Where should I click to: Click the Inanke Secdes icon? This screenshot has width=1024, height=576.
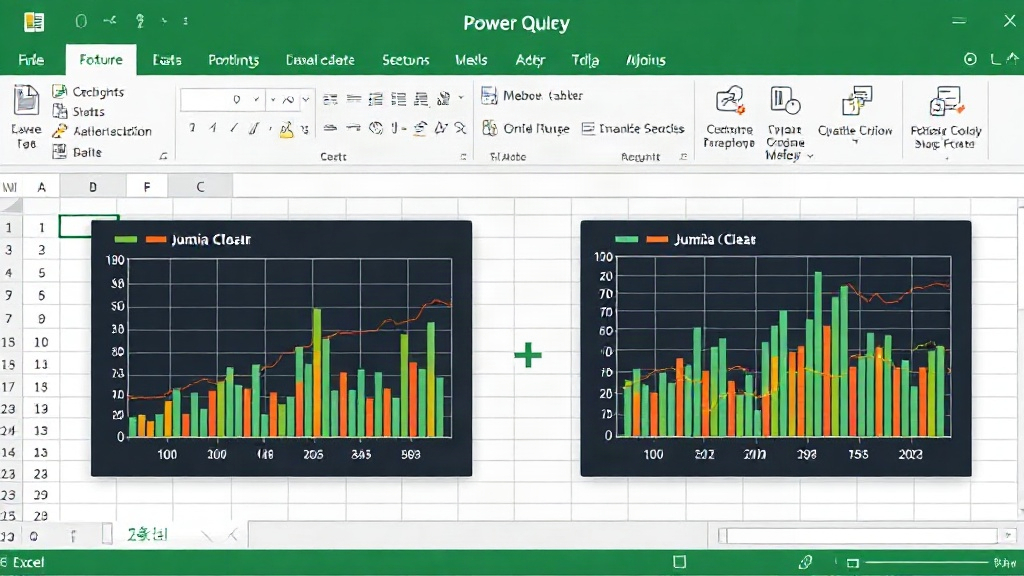pyautogui.click(x=588, y=129)
